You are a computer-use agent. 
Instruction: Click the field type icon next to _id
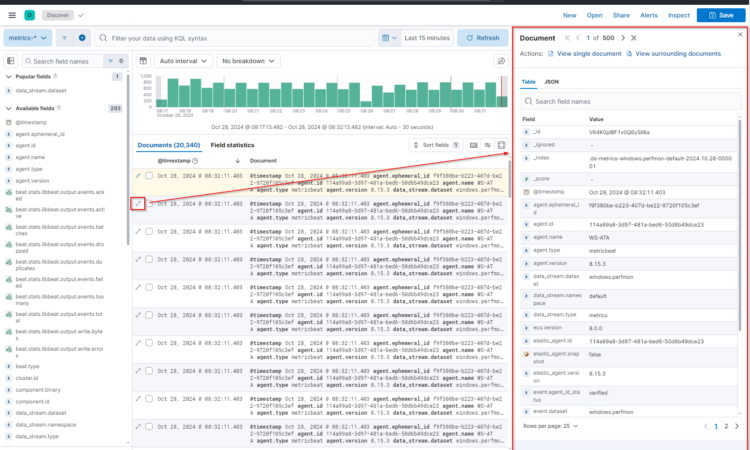click(x=526, y=132)
